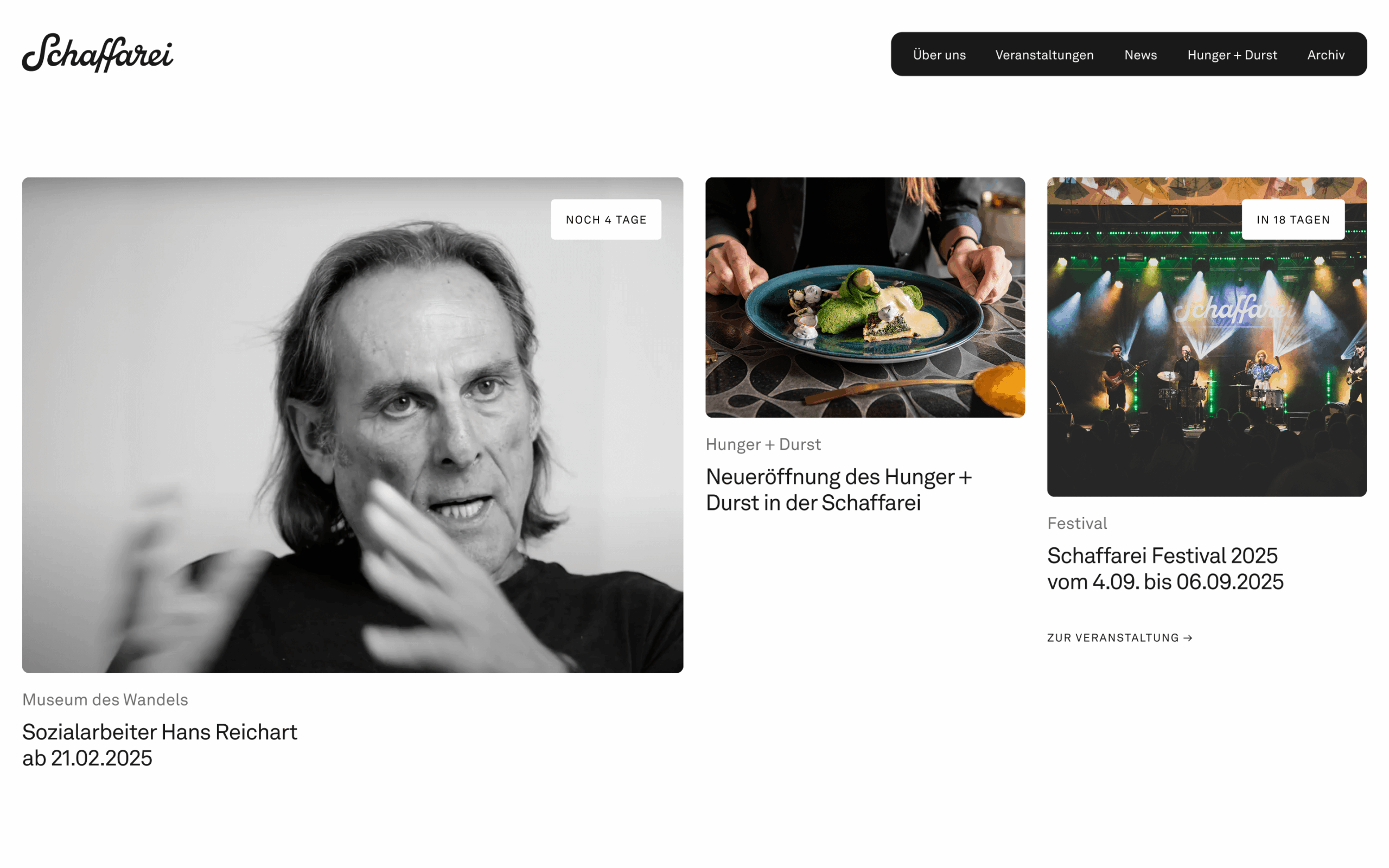Open the Archiv page
Viewport: 1389px width, 868px height.
point(1326,55)
